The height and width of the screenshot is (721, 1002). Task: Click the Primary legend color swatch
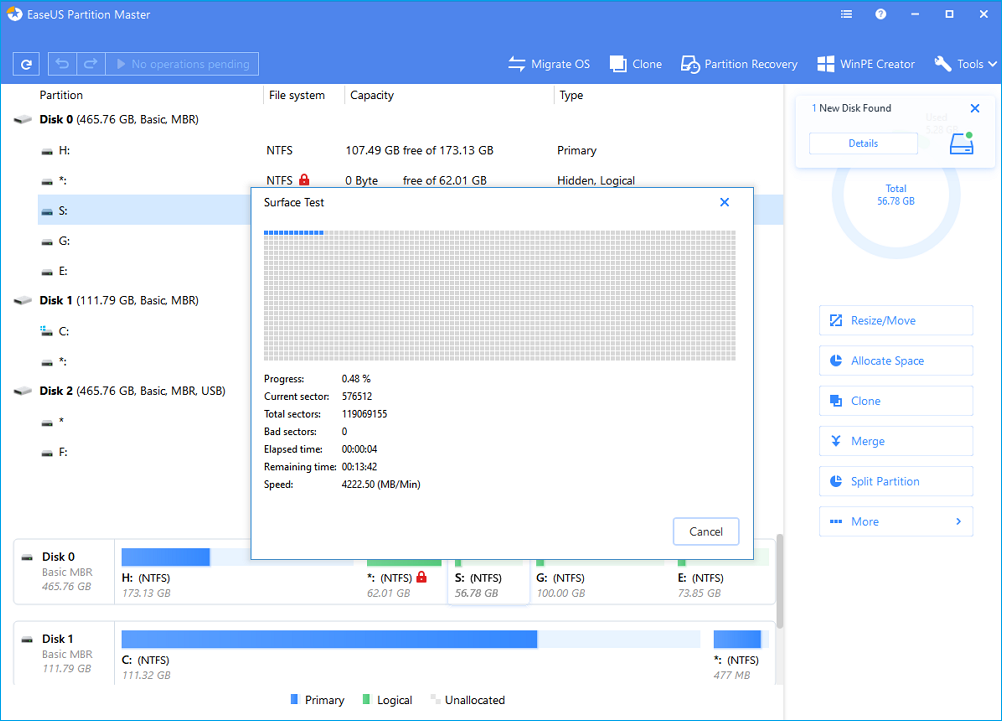tap(294, 699)
